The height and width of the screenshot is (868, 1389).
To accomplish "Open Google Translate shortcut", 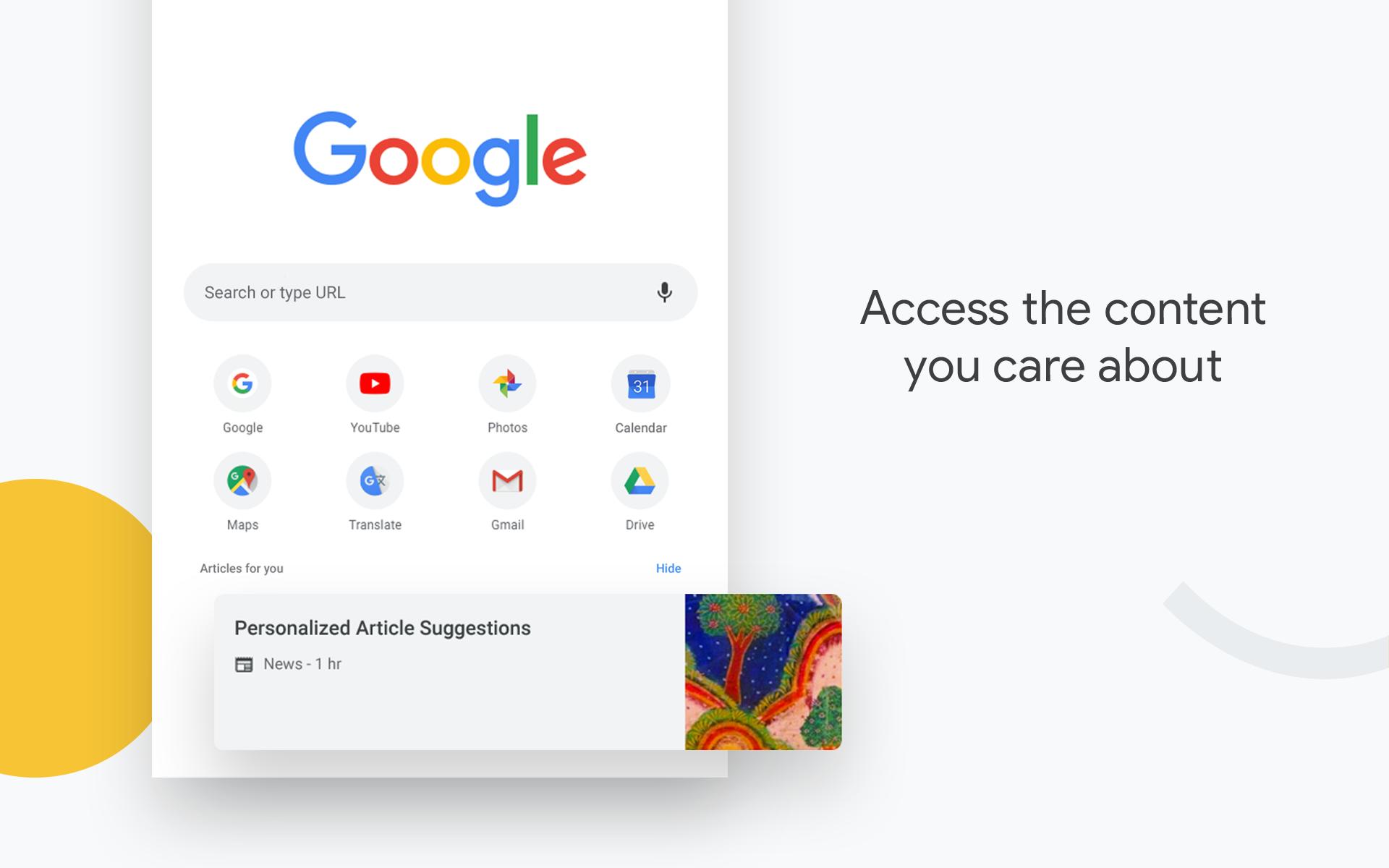I will (x=374, y=480).
